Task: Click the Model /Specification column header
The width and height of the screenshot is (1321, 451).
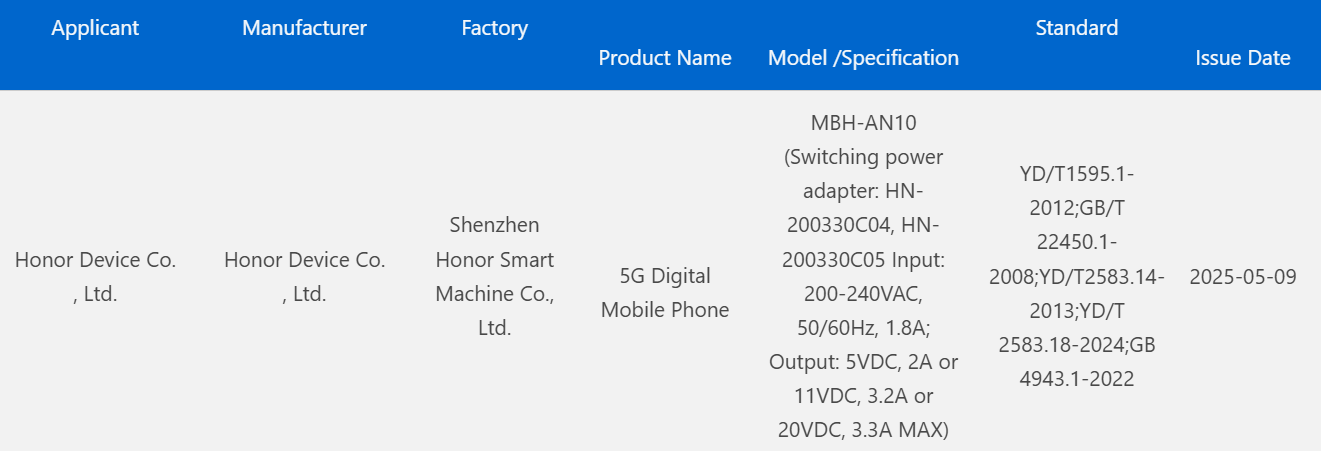Action: (863, 58)
